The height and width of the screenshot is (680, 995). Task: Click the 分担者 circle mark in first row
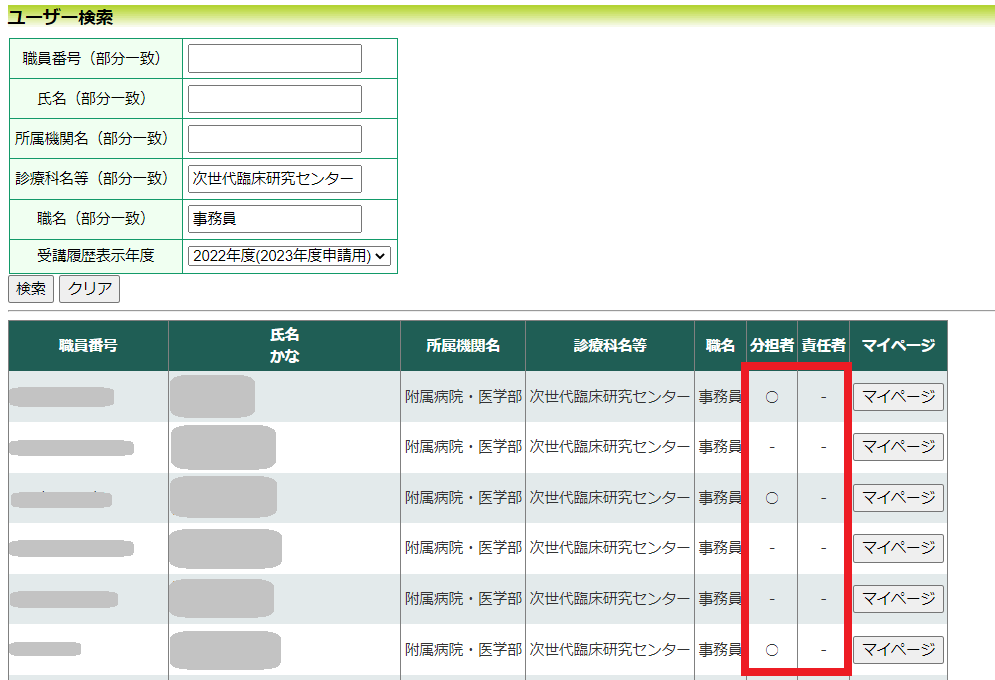[771, 397]
